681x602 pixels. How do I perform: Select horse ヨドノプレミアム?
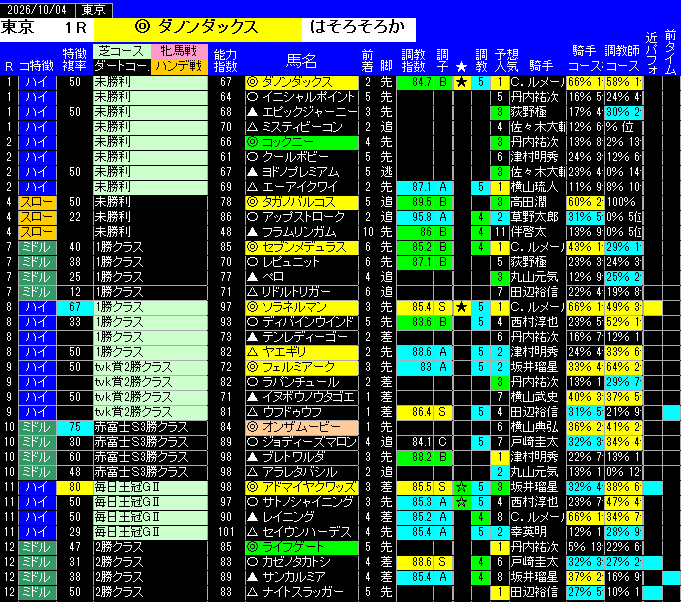pyautogui.click(x=302, y=172)
